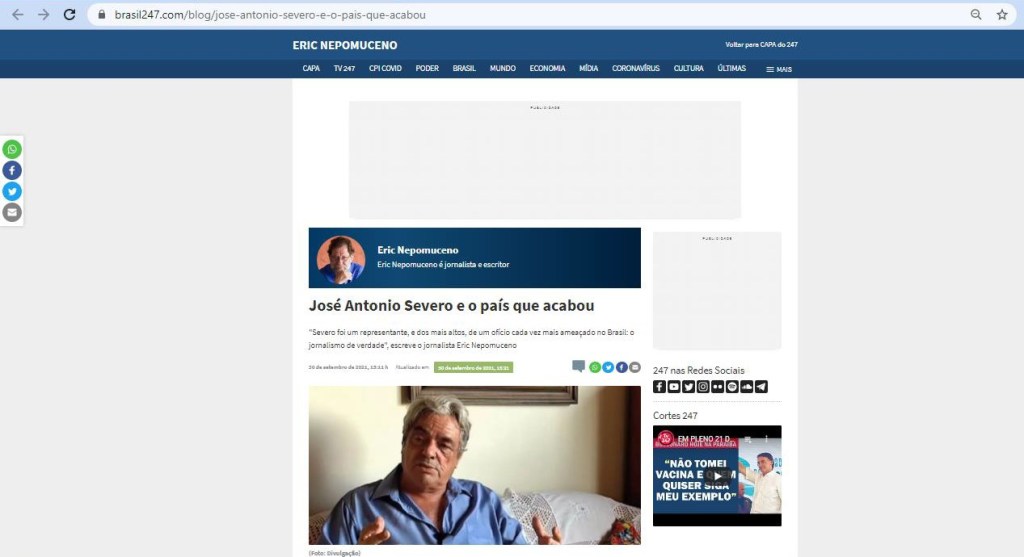The image size is (1024, 557).
Task: Open 247's SoundCloud icon
Action: (747, 387)
